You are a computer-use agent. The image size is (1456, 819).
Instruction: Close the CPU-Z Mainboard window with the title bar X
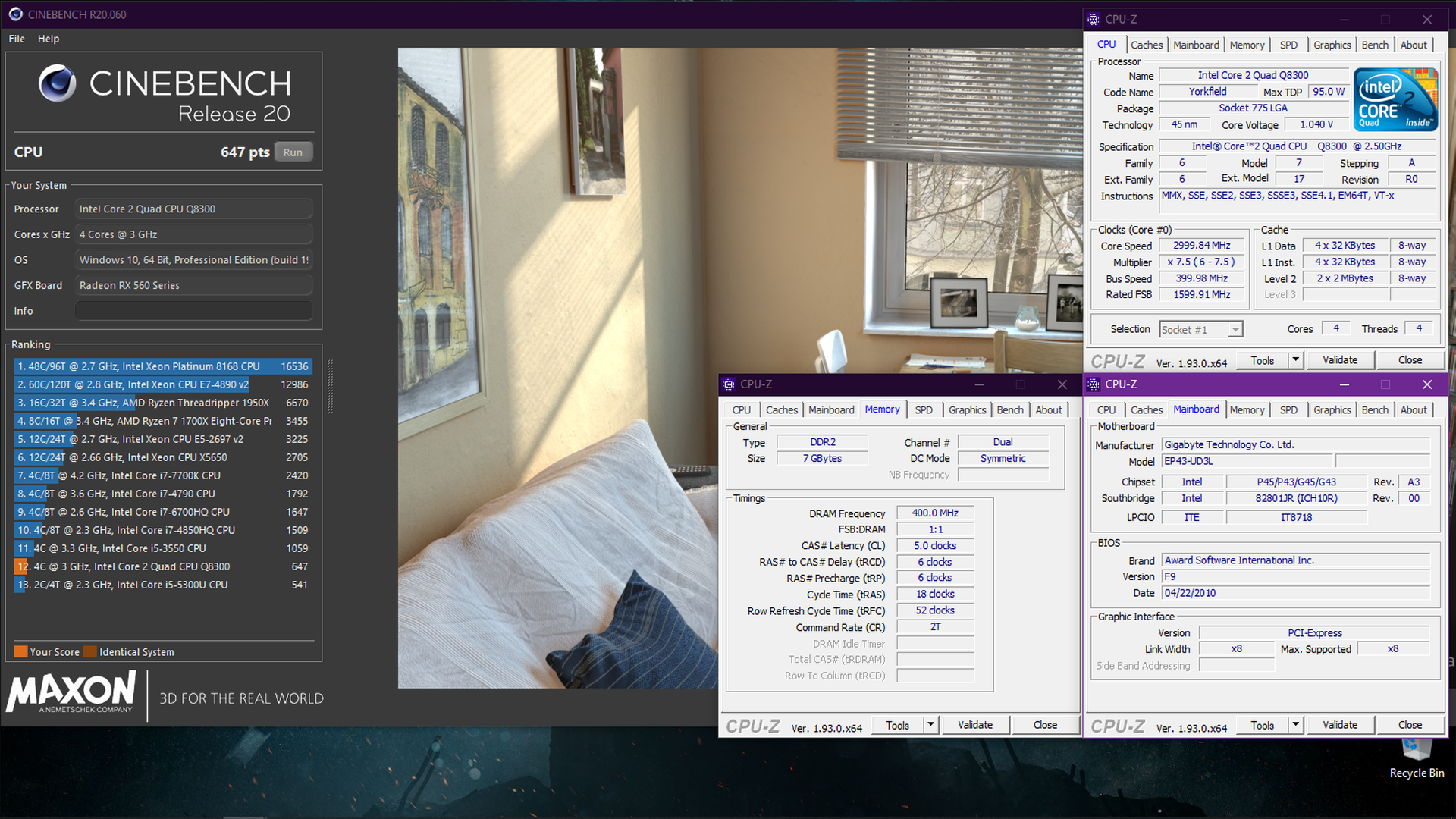coord(1426,384)
